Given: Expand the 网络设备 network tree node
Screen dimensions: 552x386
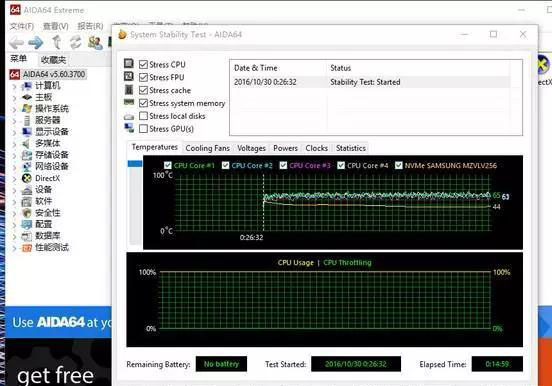Looking at the screenshot, I should click(x=14, y=167).
